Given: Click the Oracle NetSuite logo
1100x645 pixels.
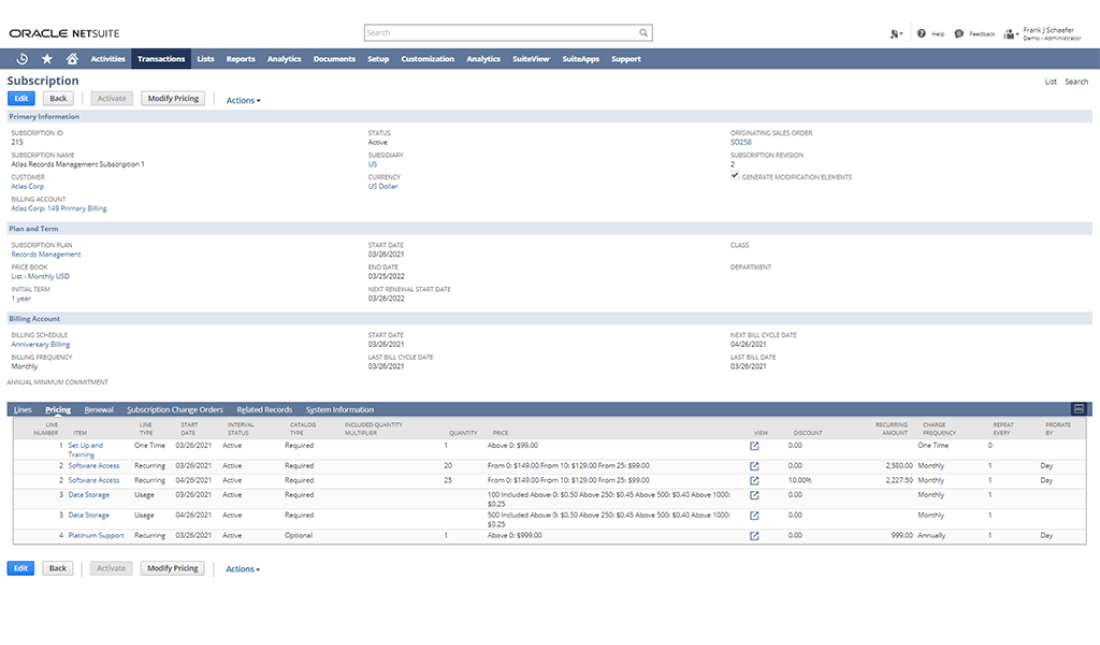Looking at the screenshot, I should pos(65,34).
